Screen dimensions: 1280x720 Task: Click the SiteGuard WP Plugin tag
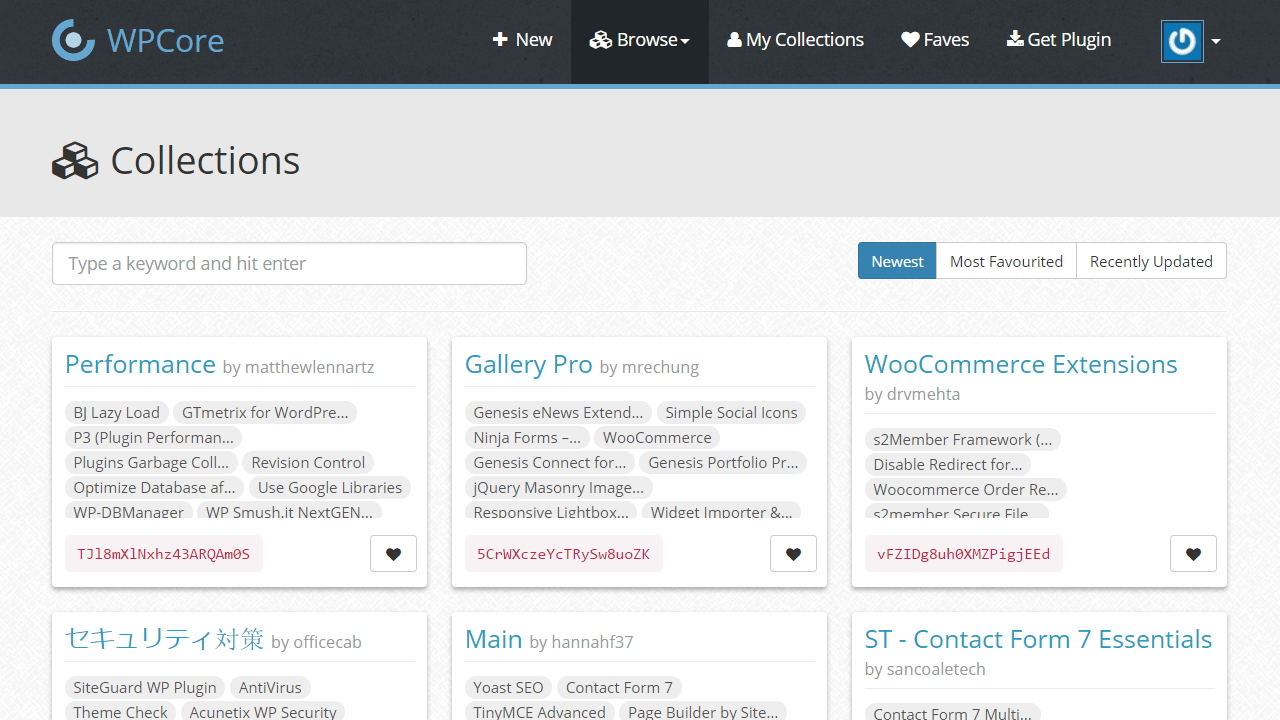point(145,687)
